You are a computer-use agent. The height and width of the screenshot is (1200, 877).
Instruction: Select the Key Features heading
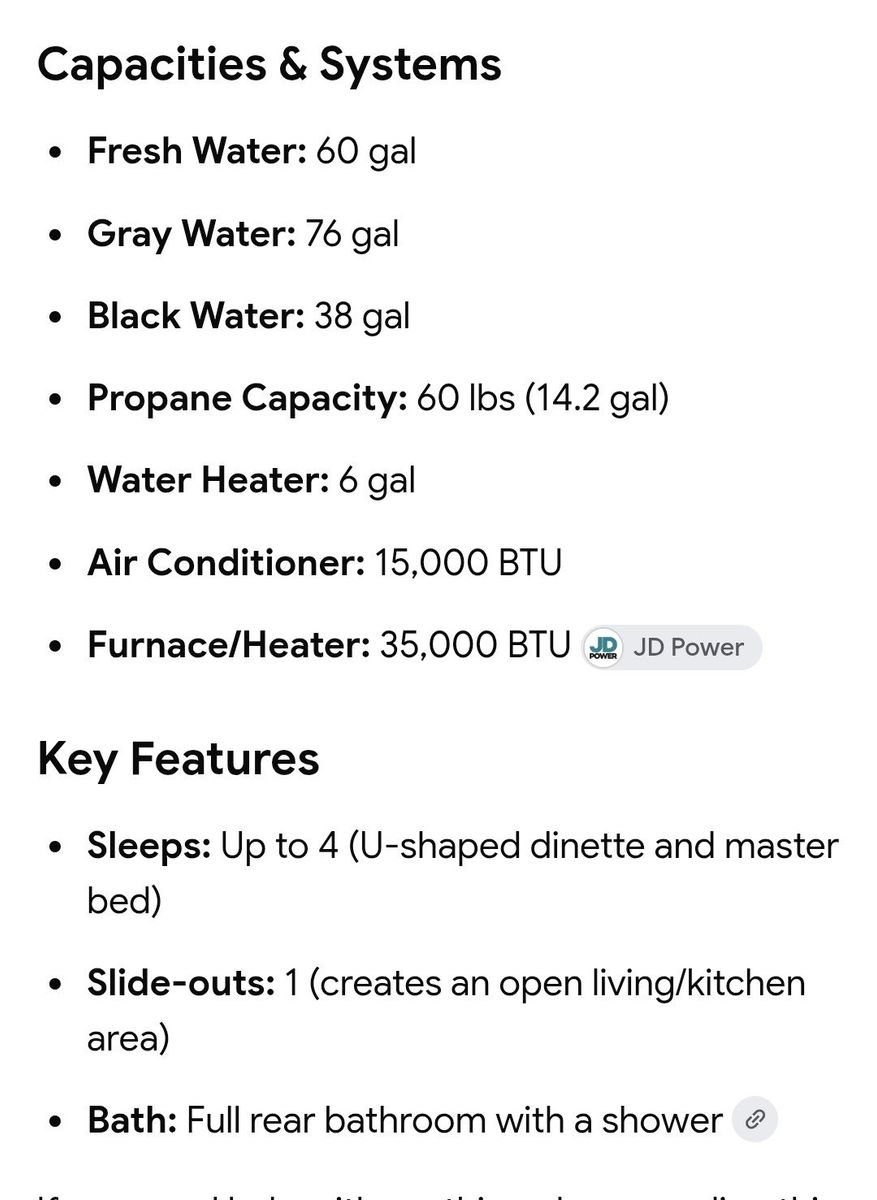(x=178, y=758)
